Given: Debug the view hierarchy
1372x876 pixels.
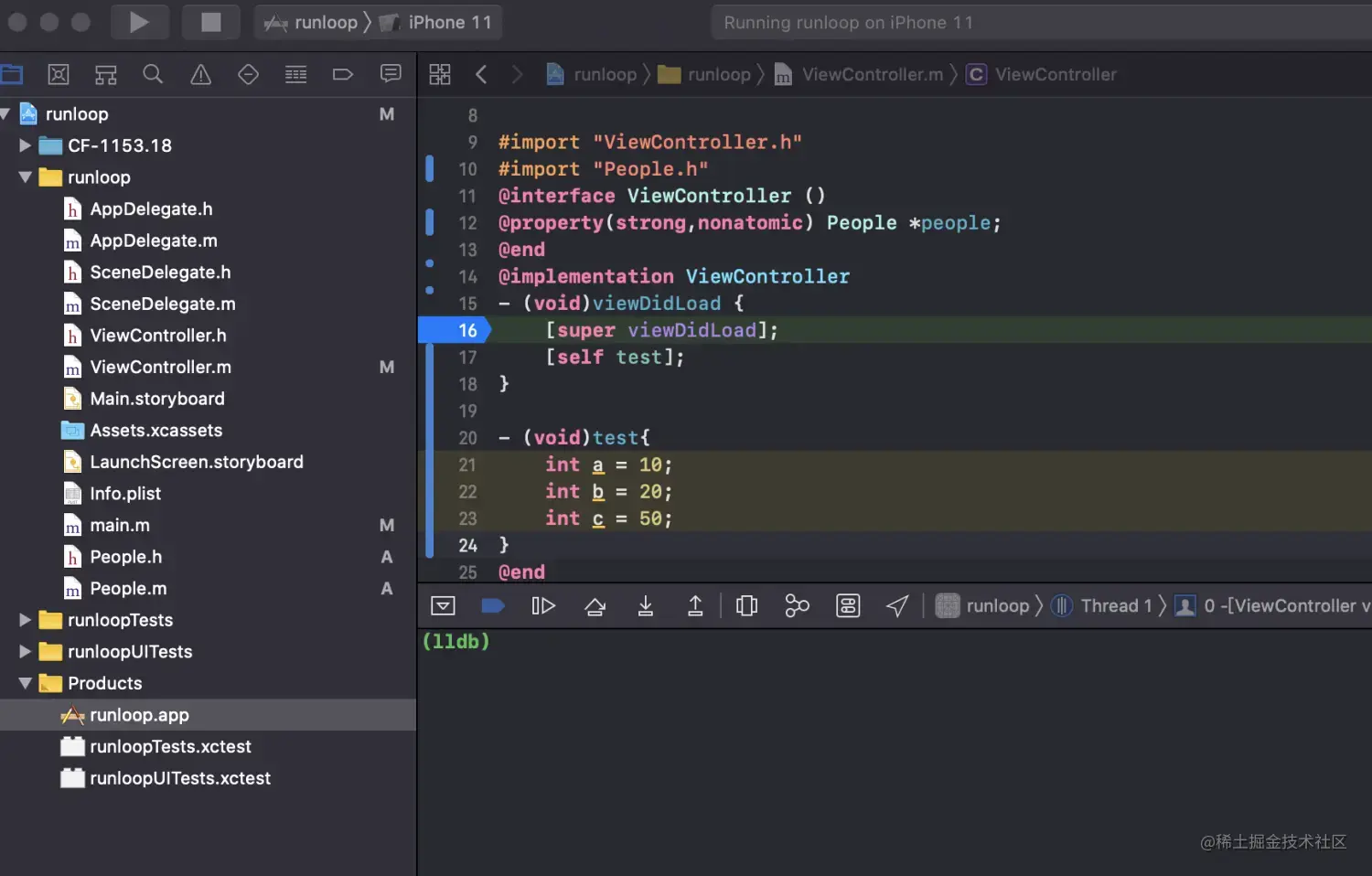Looking at the screenshot, I should coord(746,605).
